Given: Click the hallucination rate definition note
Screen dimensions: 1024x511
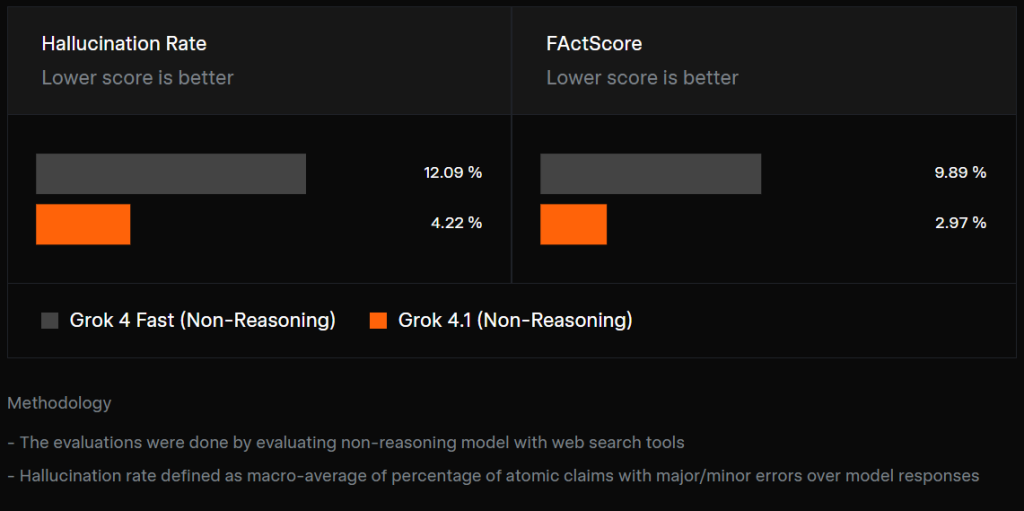Looking at the screenshot, I should (493, 476).
